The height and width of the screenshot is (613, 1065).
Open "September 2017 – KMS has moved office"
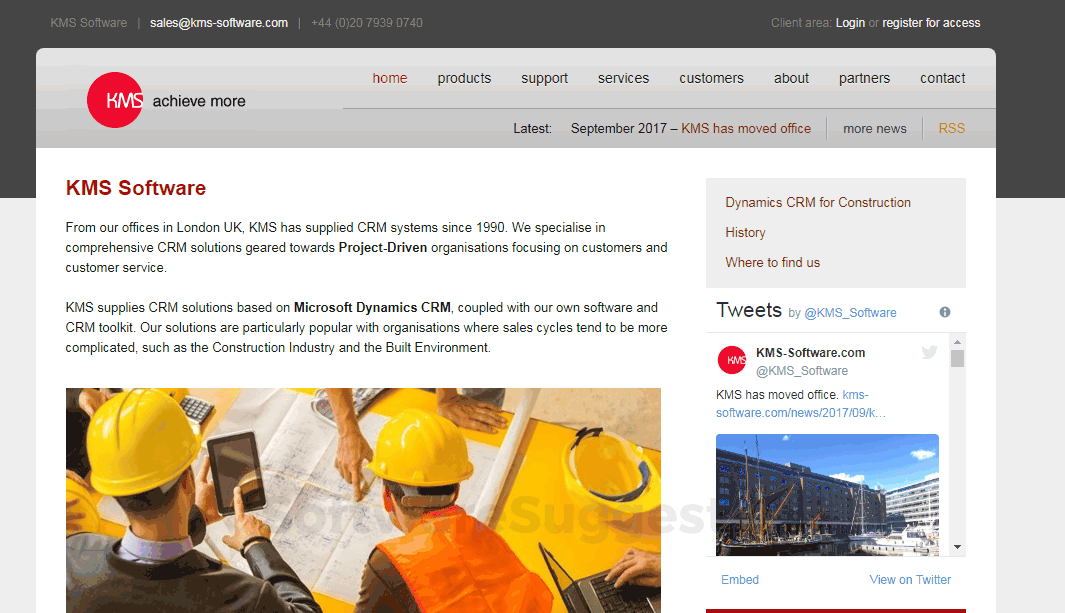[690, 128]
